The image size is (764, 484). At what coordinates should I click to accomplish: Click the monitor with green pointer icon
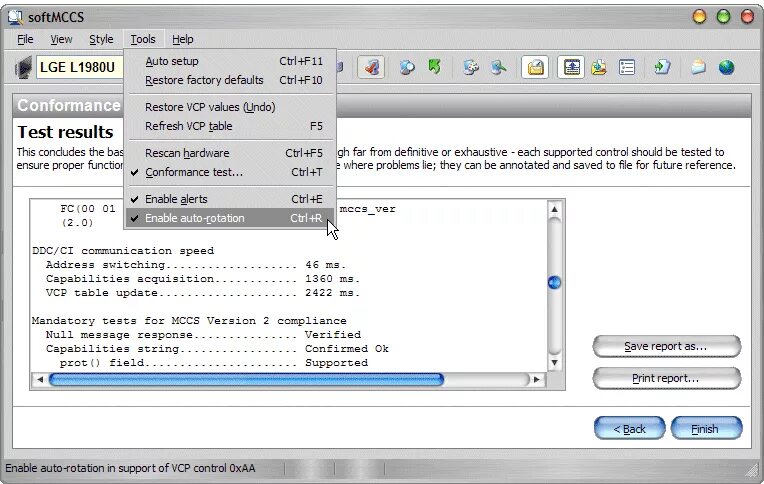pos(498,67)
